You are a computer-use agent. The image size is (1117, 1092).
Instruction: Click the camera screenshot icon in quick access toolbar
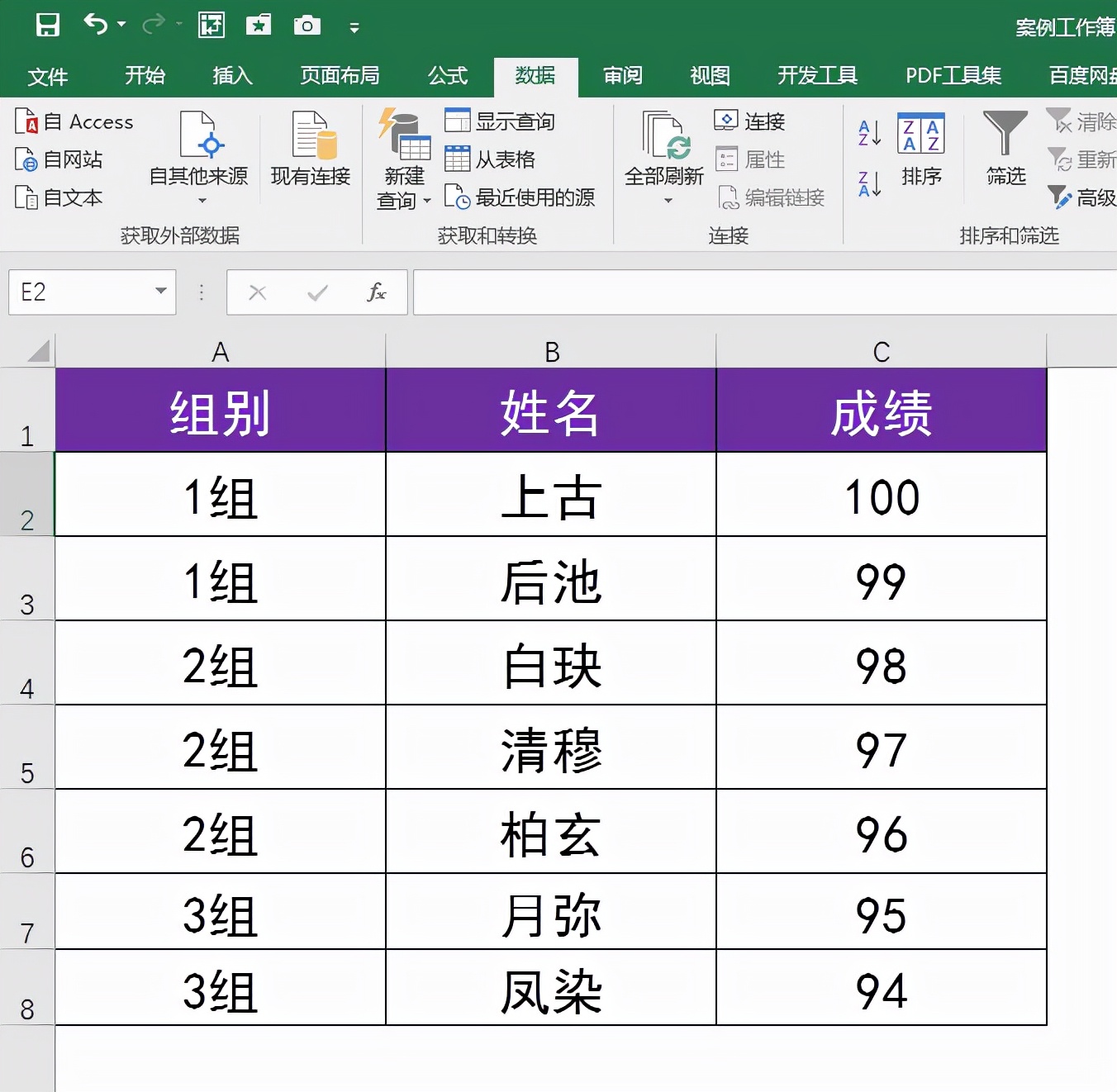coord(307,25)
